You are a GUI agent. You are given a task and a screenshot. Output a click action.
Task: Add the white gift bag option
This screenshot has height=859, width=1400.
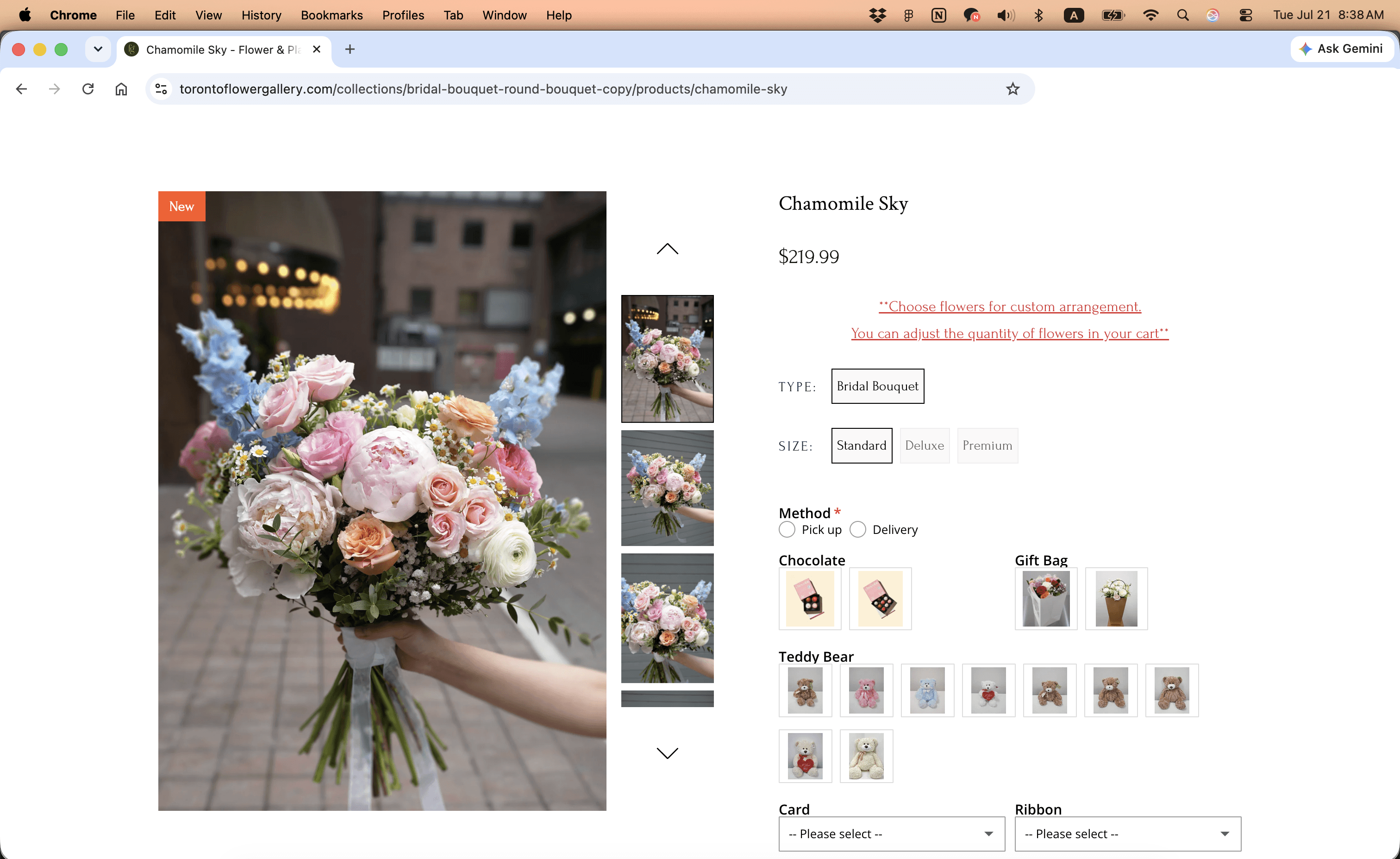point(1046,599)
